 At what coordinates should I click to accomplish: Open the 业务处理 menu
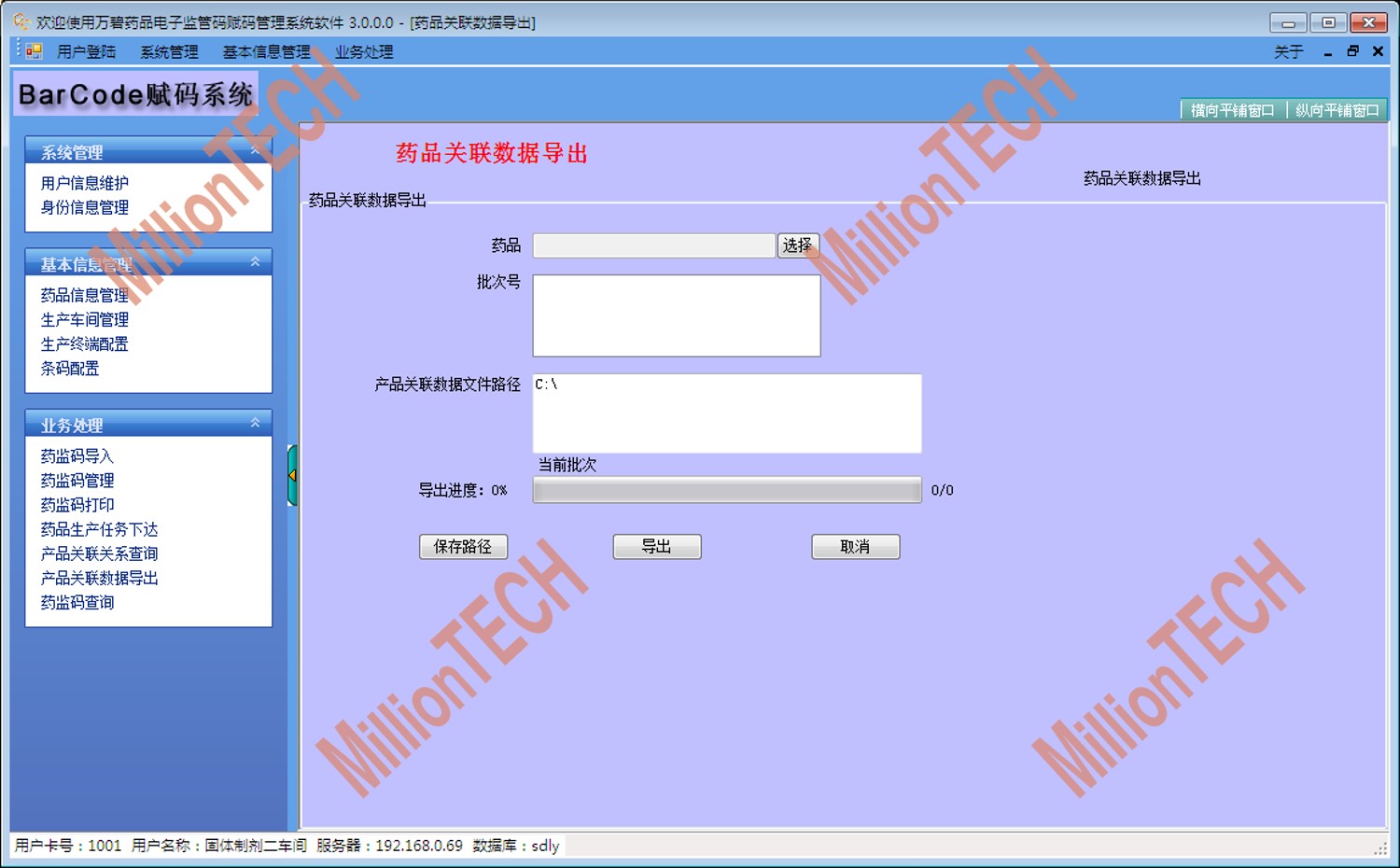click(x=364, y=52)
